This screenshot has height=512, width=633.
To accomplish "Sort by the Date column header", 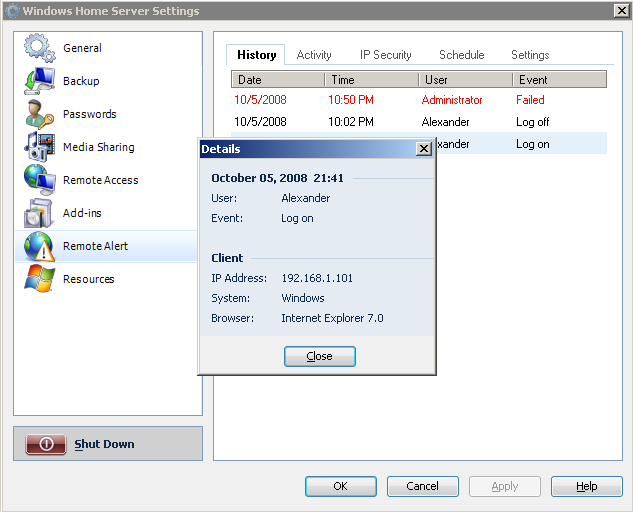I will (278, 80).
